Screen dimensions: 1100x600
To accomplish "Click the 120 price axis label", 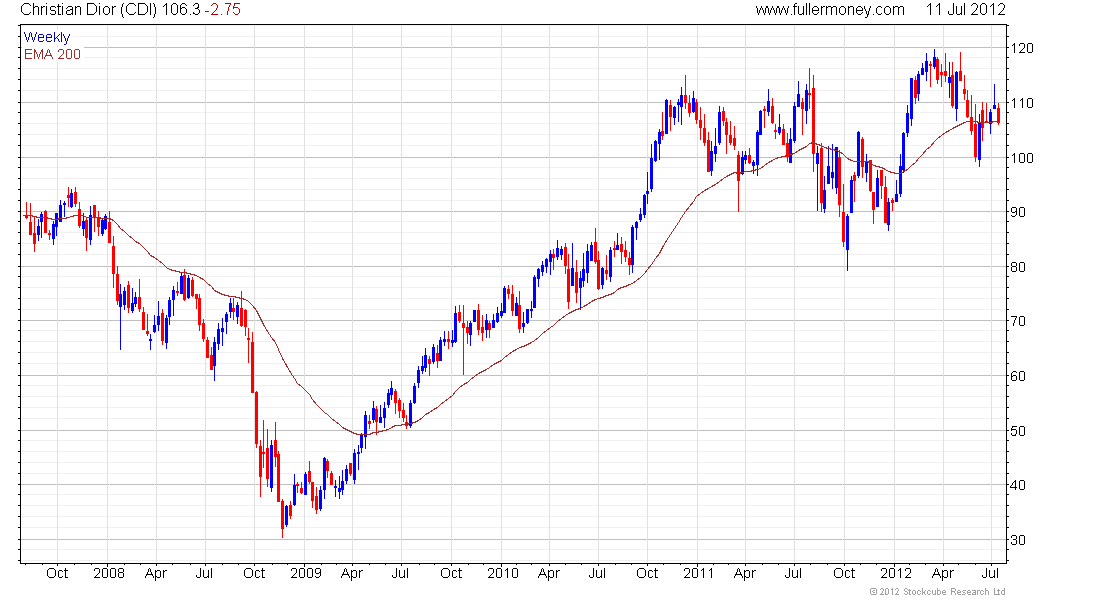I will (x=1021, y=48).
